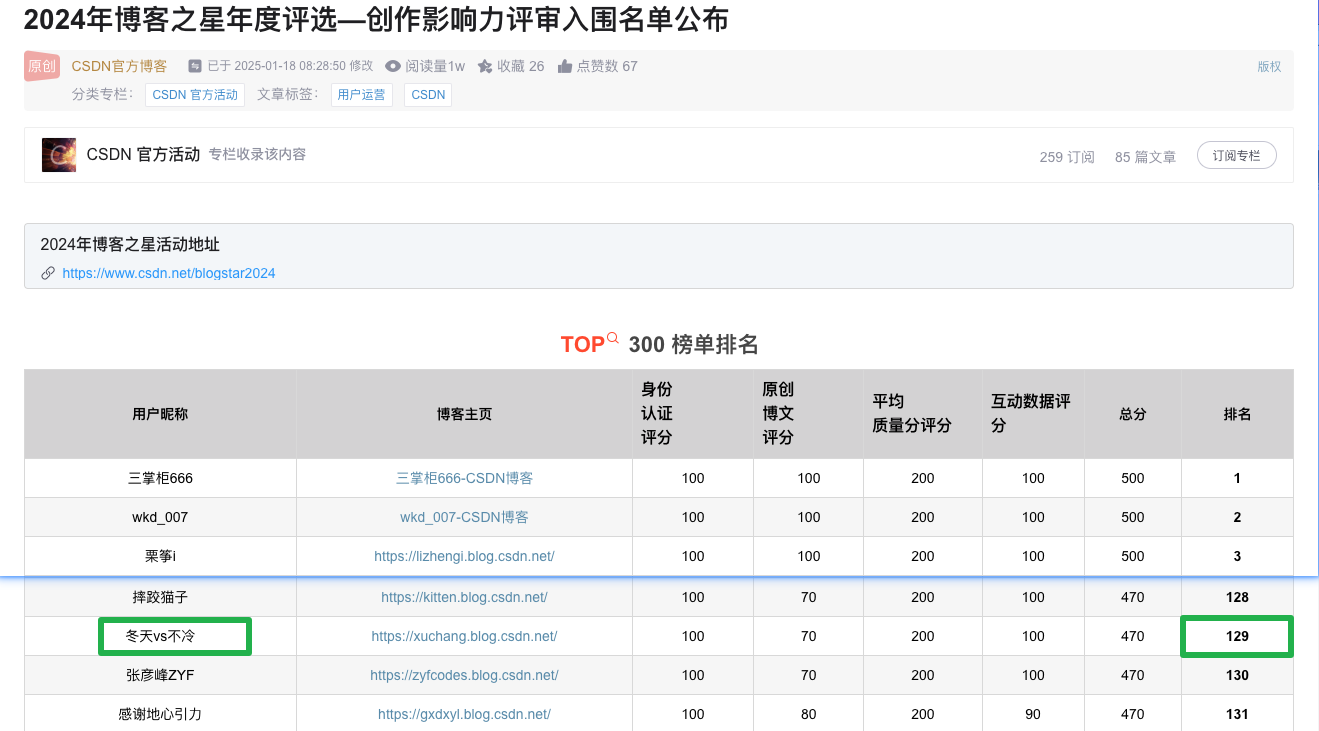Click the CSDN 官方活动 column title beside the thumbnail
Viewport: 1319px width, 731px height.
pyautogui.click(x=143, y=155)
